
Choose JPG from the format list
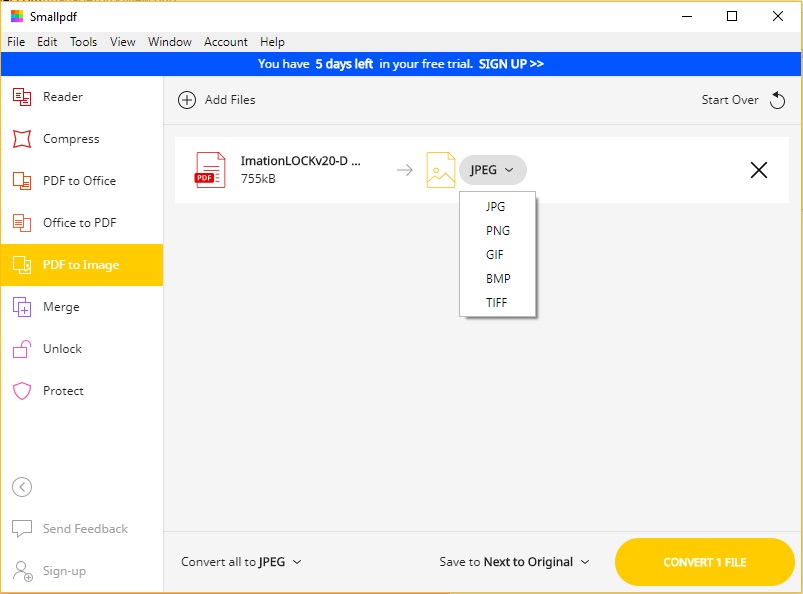[x=497, y=206]
